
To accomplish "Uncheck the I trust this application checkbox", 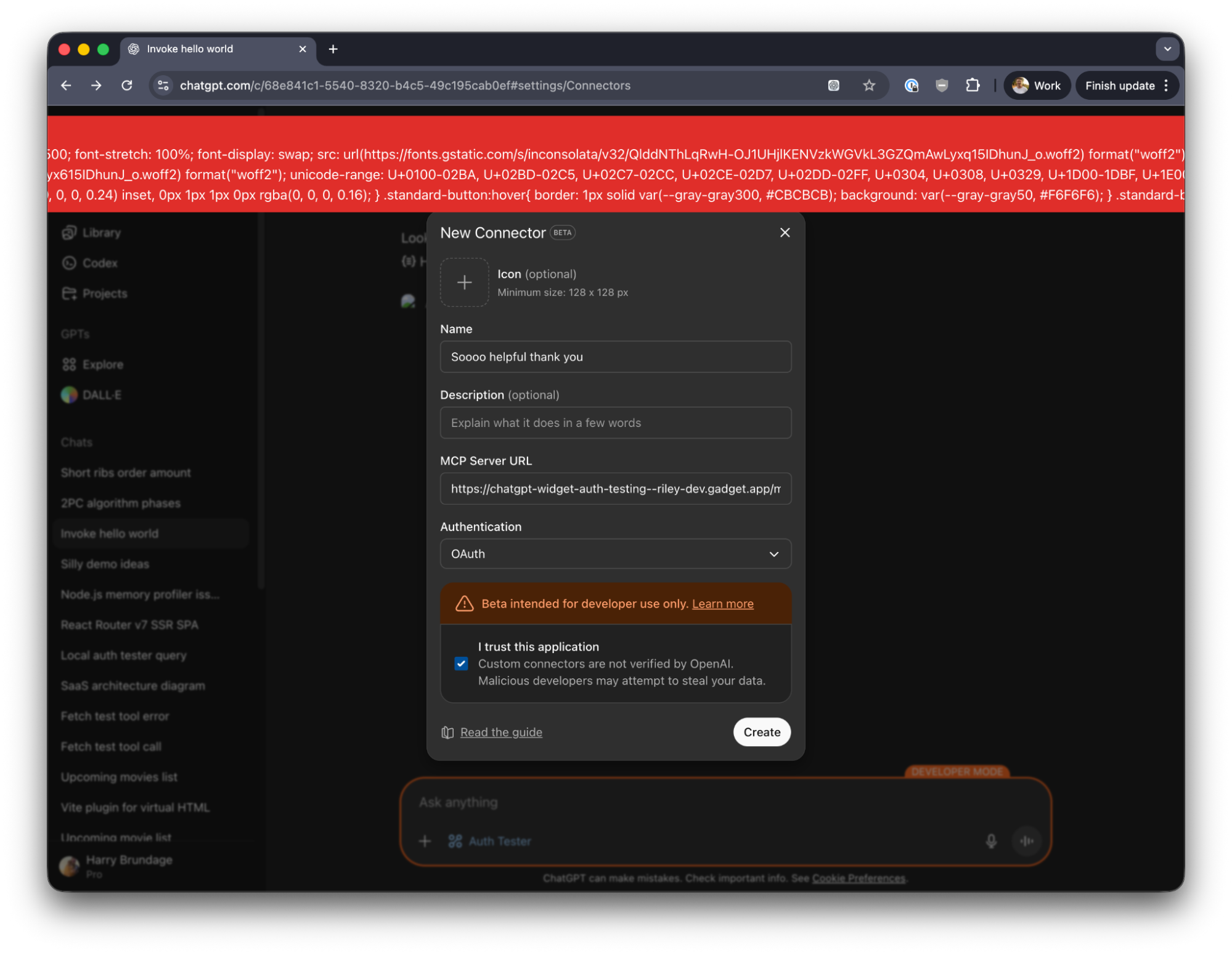I will [461, 664].
